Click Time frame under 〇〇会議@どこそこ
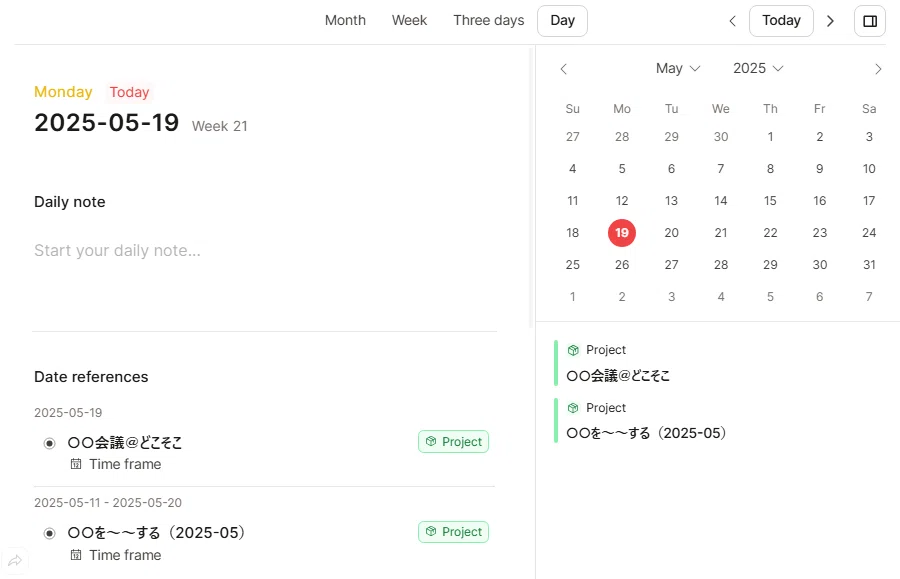The image size is (900, 579). coord(125,464)
